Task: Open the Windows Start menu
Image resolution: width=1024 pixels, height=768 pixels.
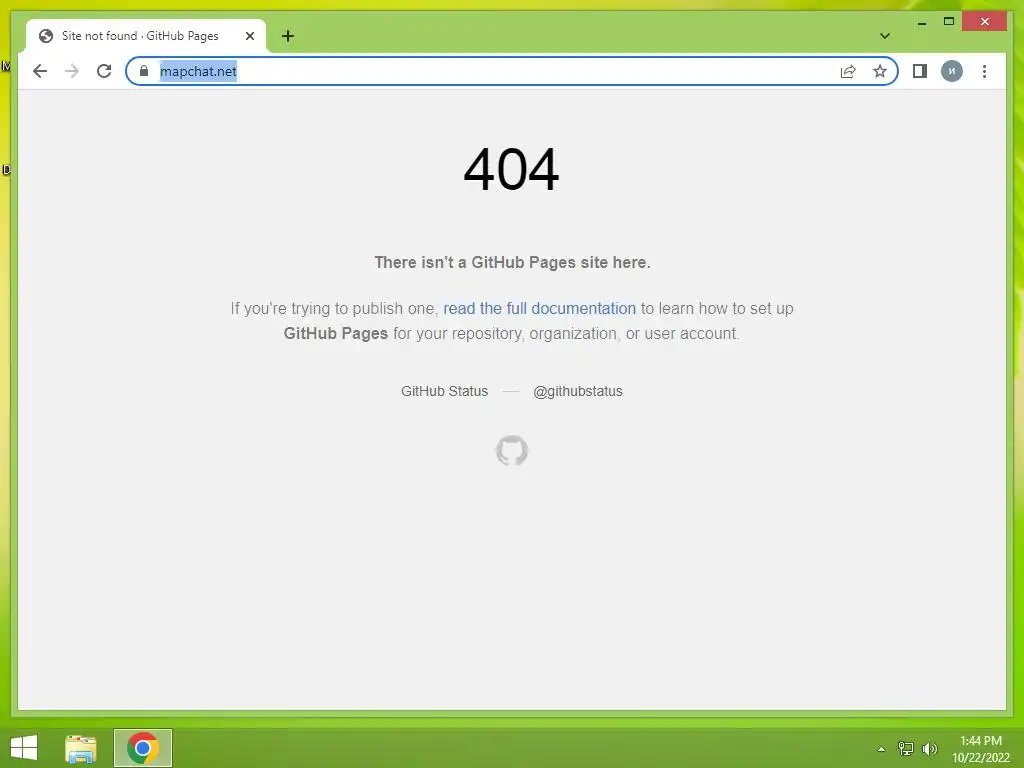Action: pyautogui.click(x=24, y=748)
